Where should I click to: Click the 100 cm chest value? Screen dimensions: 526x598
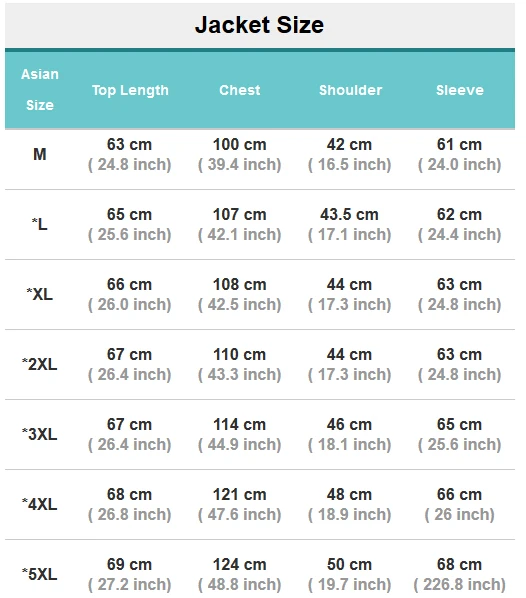point(240,145)
